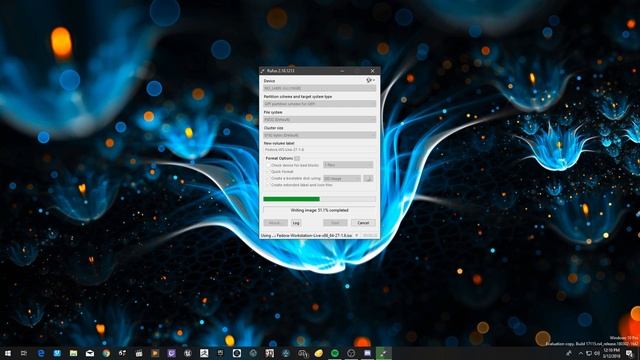
Task: Open the Partition scheme and target system dropdown
Action: pyautogui.click(x=320, y=104)
